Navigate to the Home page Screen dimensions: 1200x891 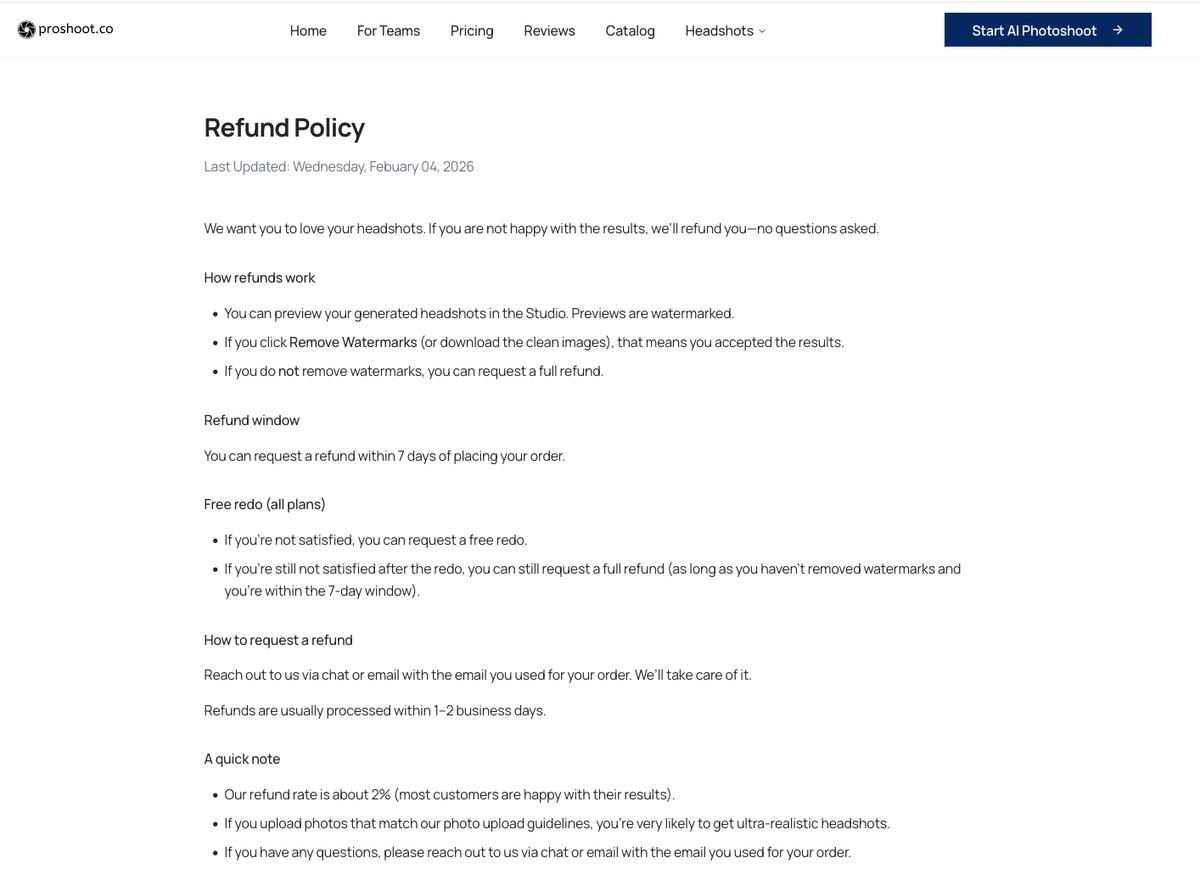(x=307, y=31)
